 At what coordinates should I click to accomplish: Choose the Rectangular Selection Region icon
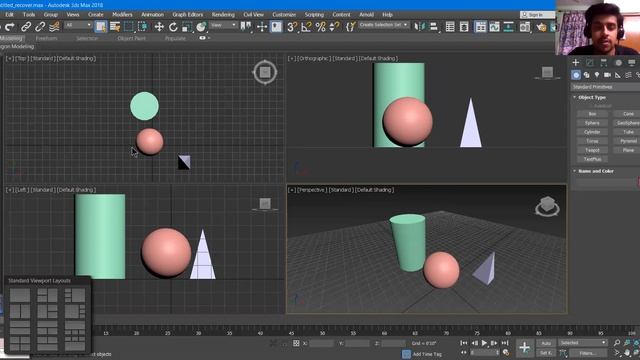[129, 27]
